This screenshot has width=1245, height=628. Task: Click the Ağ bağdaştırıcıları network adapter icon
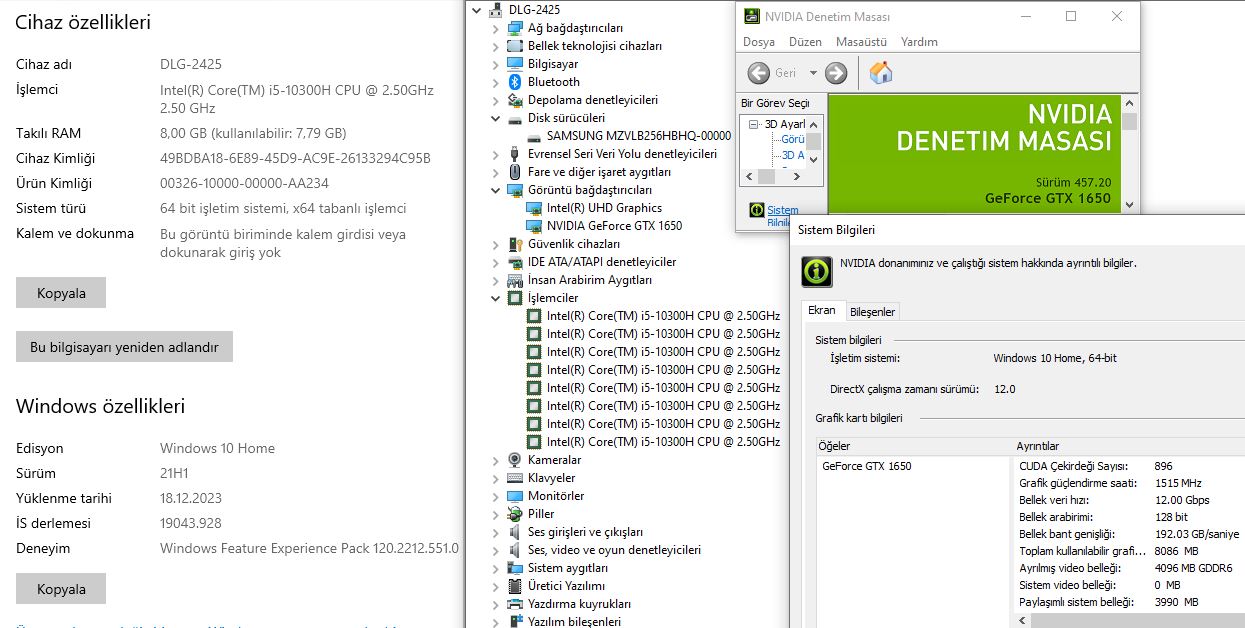515,28
